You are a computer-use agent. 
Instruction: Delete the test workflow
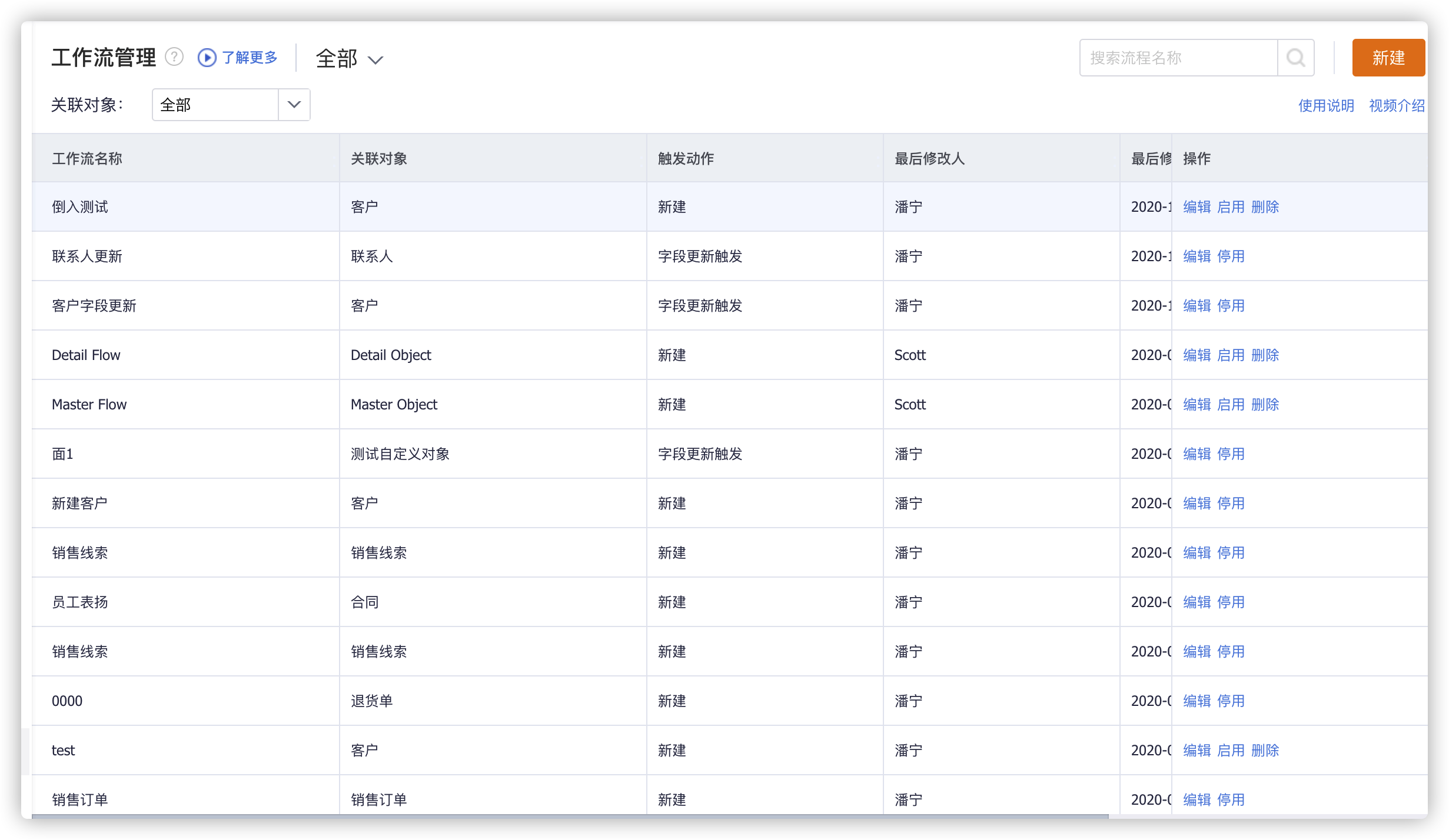pyautogui.click(x=1265, y=751)
